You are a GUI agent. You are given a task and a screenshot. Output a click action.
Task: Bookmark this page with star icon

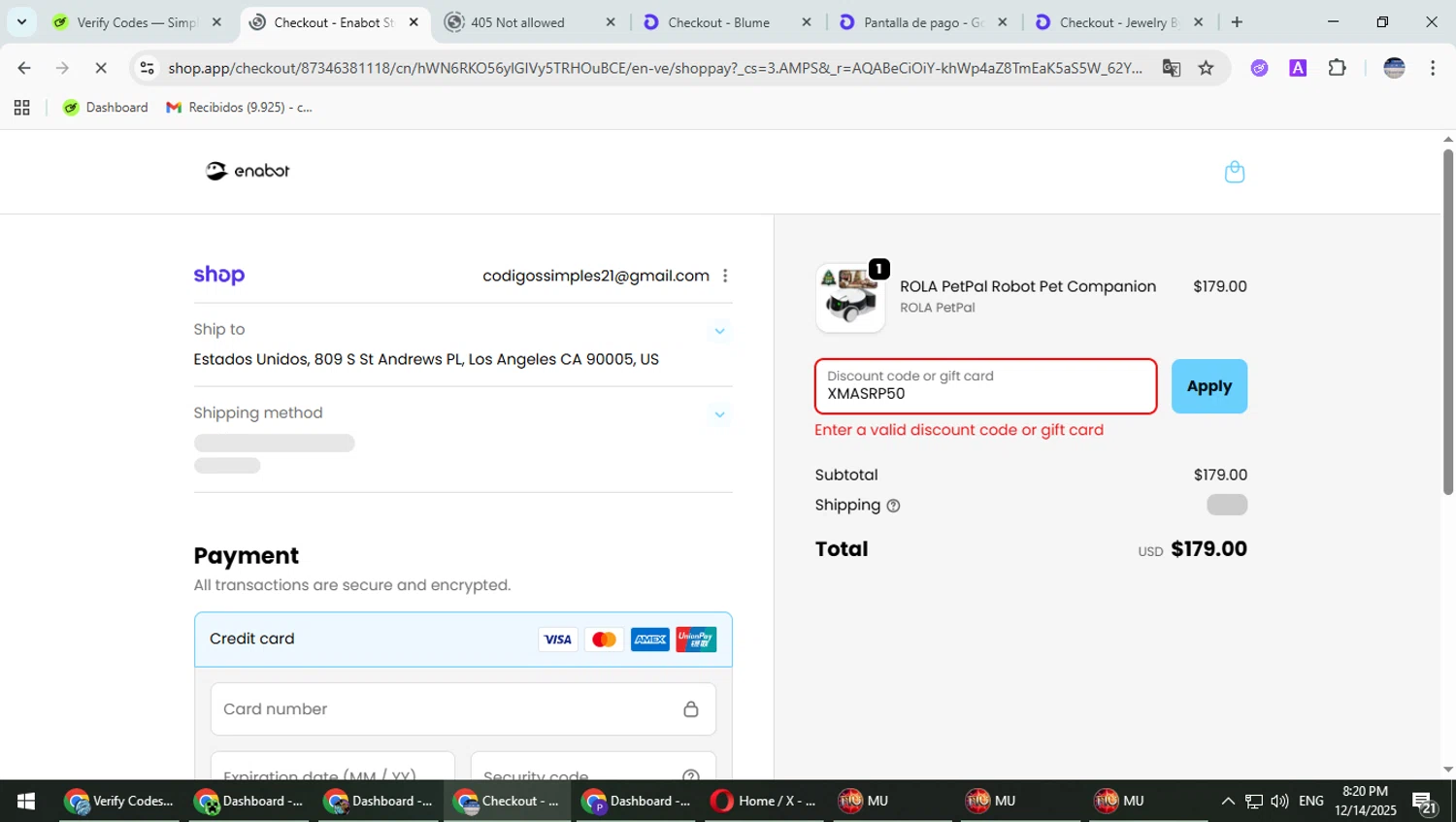click(x=1206, y=68)
